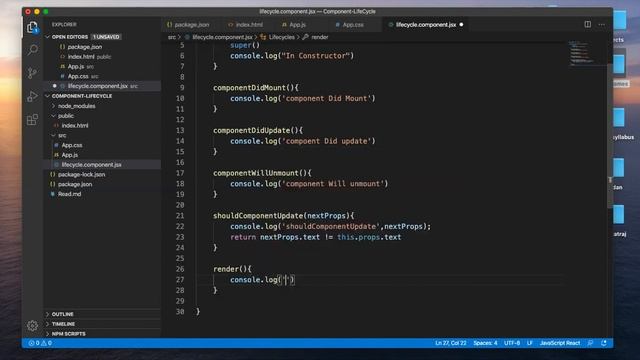Collapse the public folder
The width and height of the screenshot is (640, 360).
65,116
